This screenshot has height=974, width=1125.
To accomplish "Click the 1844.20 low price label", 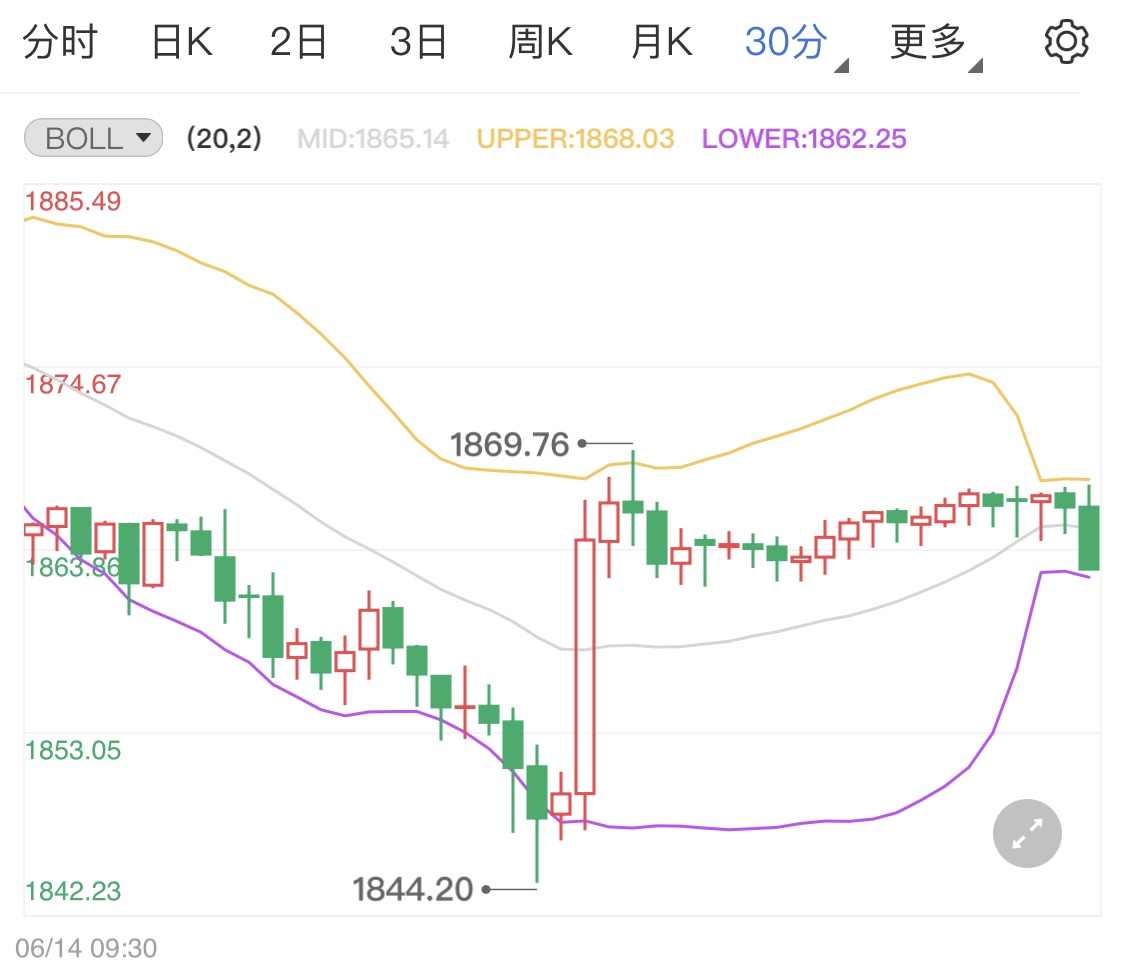I will 413,889.
